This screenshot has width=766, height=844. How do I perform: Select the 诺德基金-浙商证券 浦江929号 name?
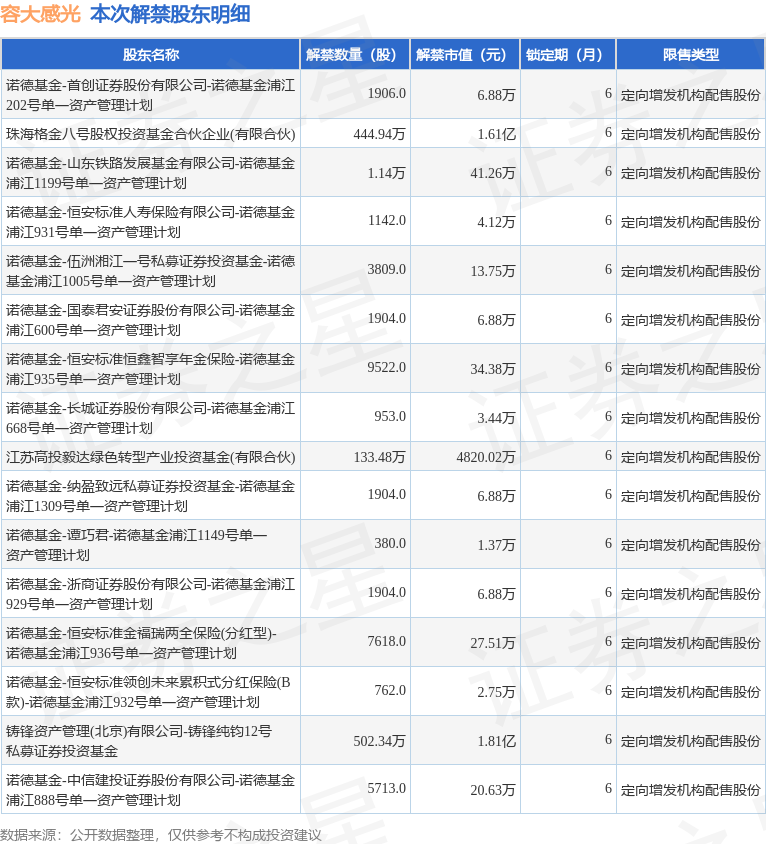(150, 594)
